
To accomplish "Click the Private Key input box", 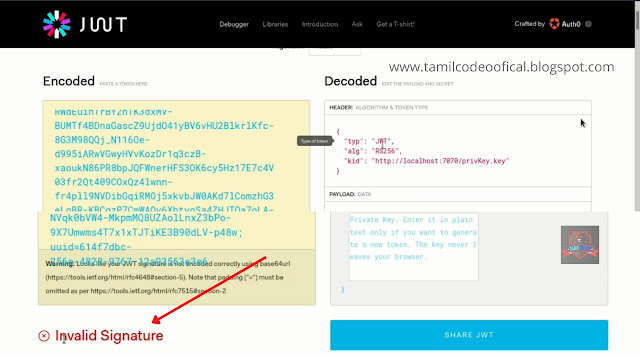I will point(413,247).
